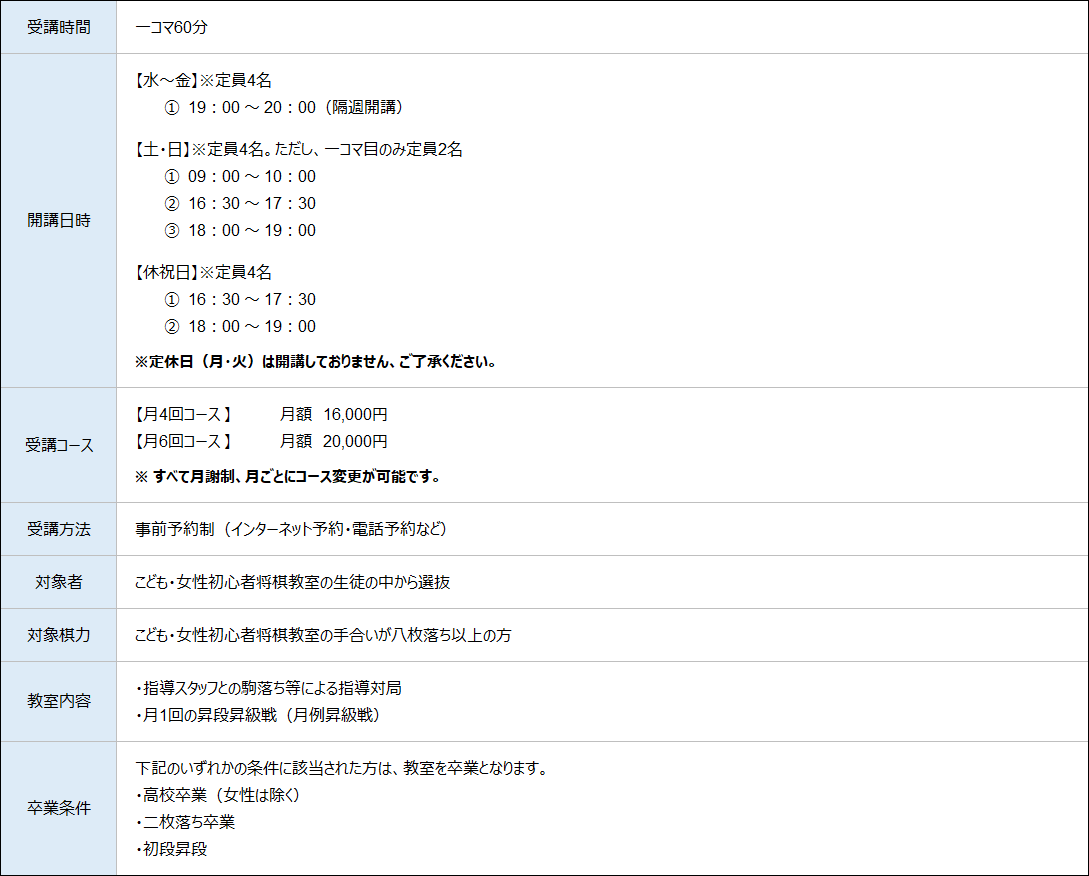Select the 09:00～10:00 time slot
This screenshot has width=1089, height=876.
[240, 176]
